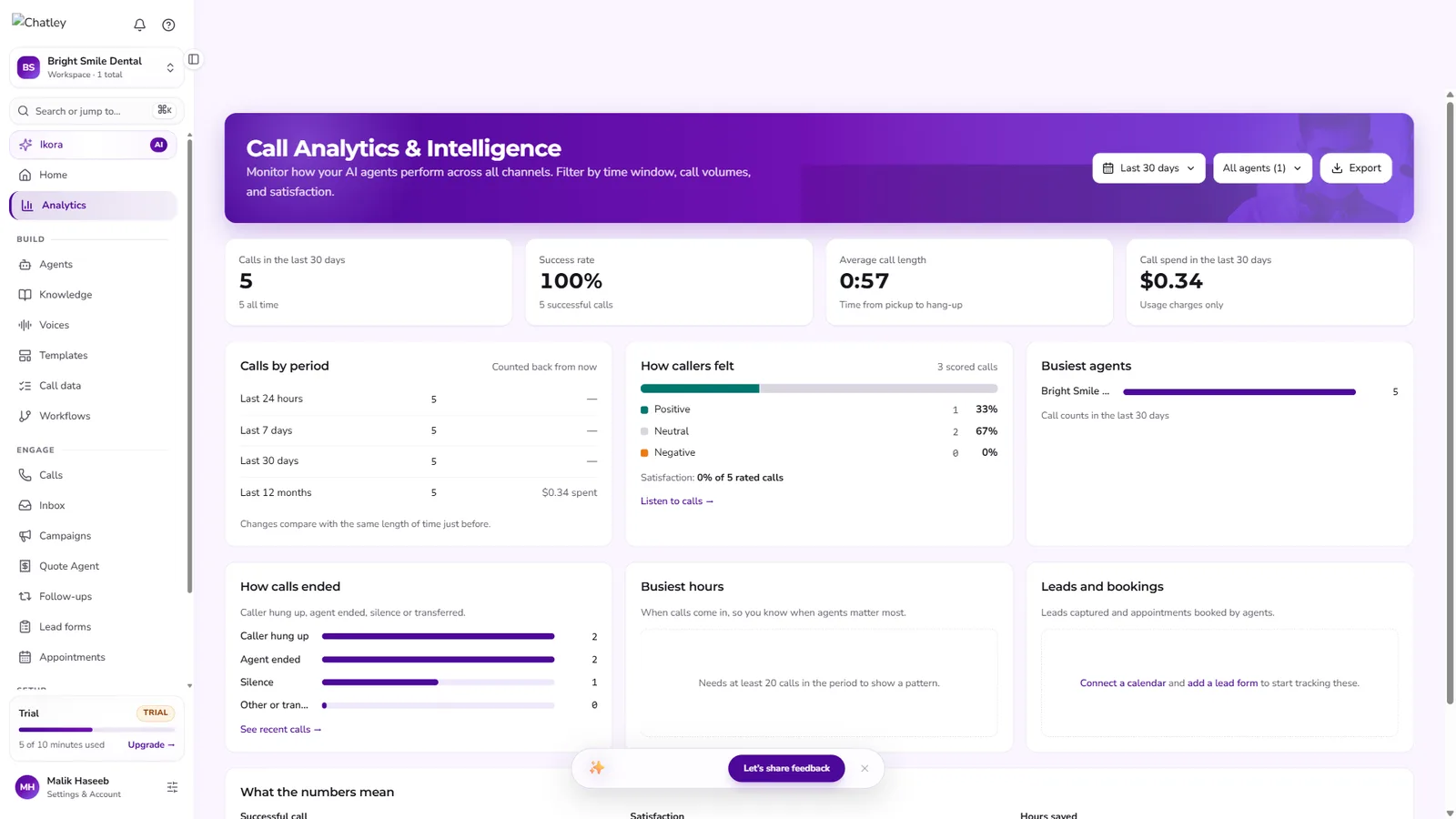Image resolution: width=1456 pixels, height=819 pixels.
Task: Open Ikora AI assistant
Action: [x=93, y=145]
